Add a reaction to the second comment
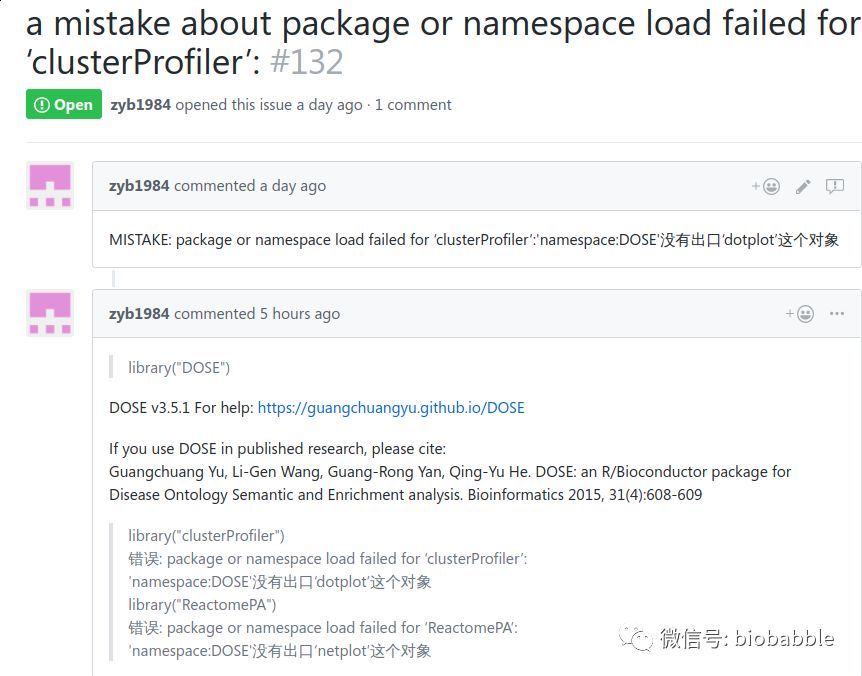Image resolution: width=862 pixels, height=676 pixels. 800,314
